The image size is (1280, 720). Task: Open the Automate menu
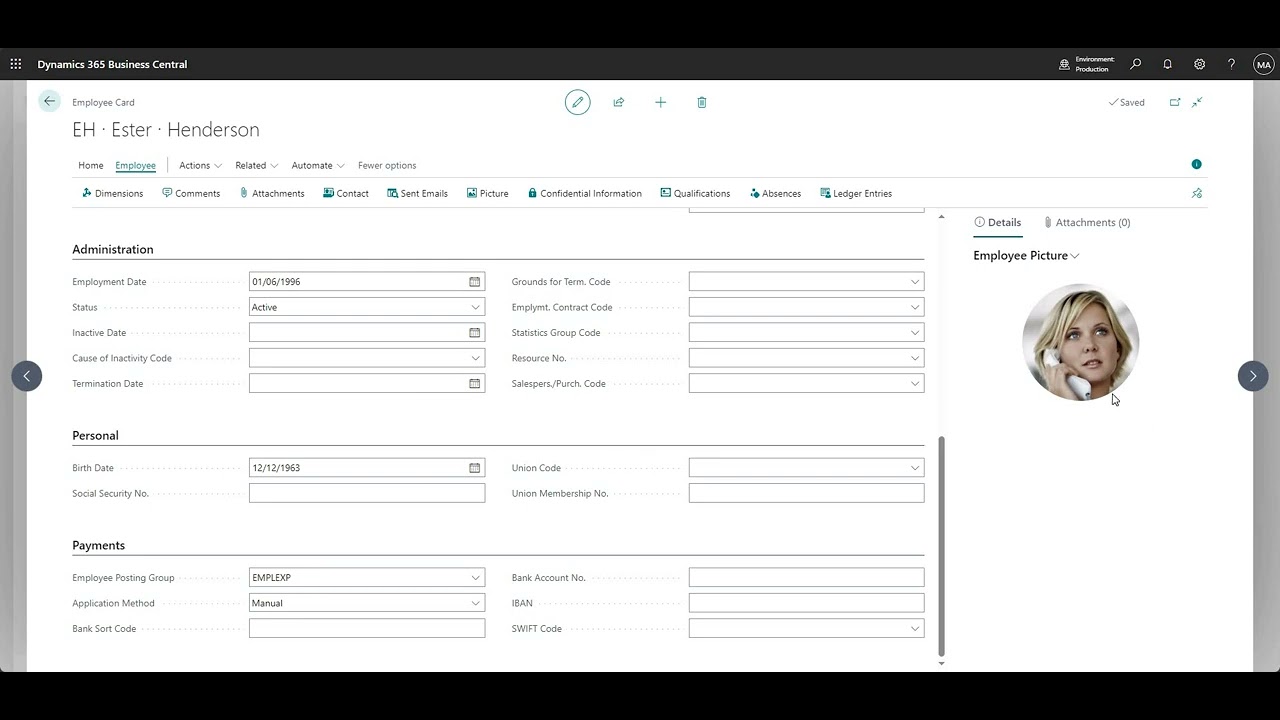(x=318, y=165)
